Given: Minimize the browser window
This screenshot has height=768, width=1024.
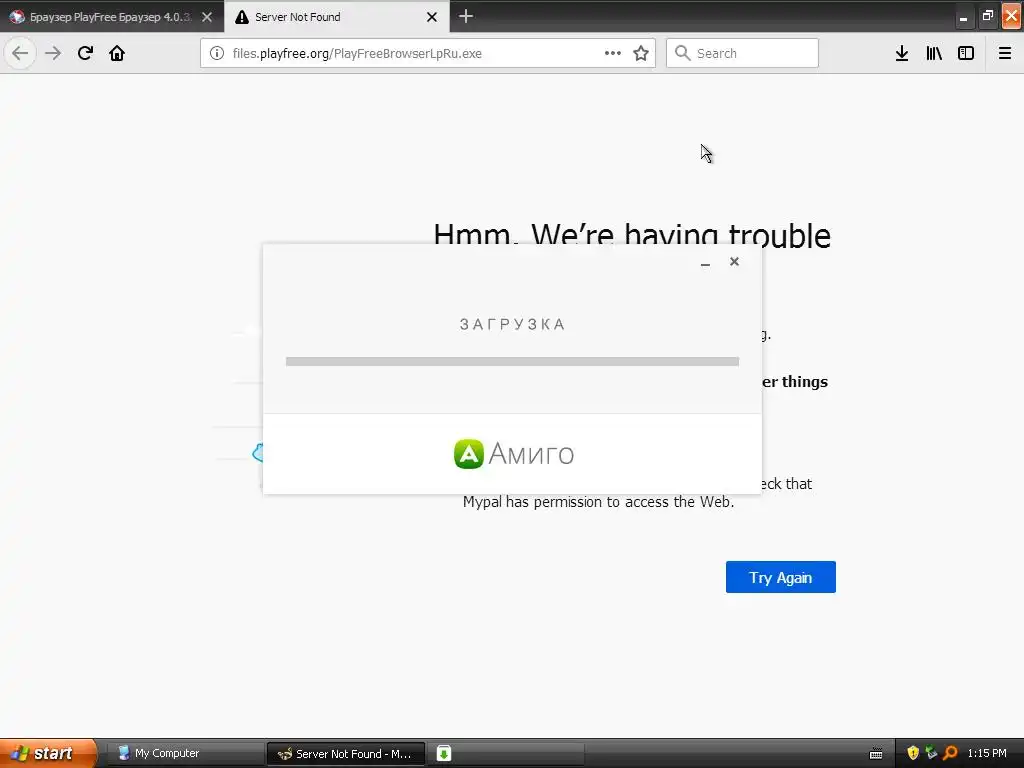Looking at the screenshot, I should [x=963, y=17].
